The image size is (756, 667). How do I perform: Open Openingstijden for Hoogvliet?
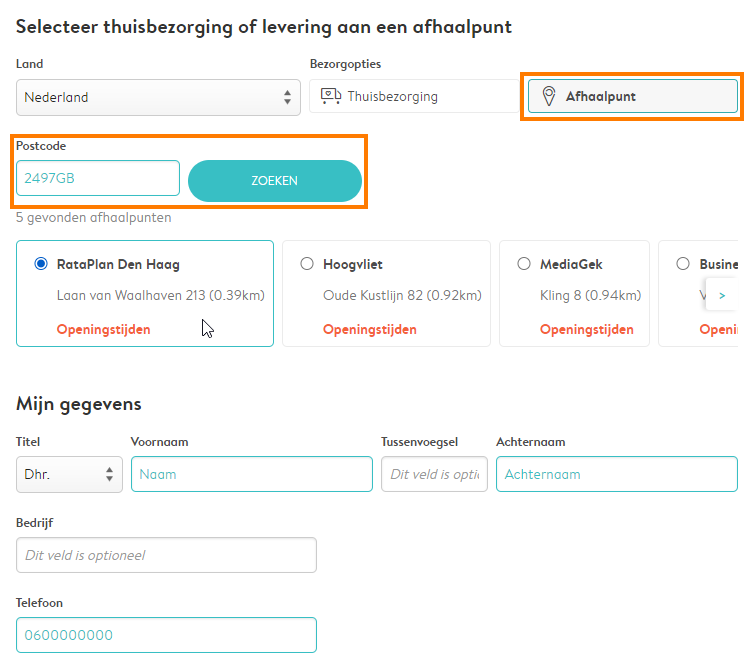coord(370,329)
